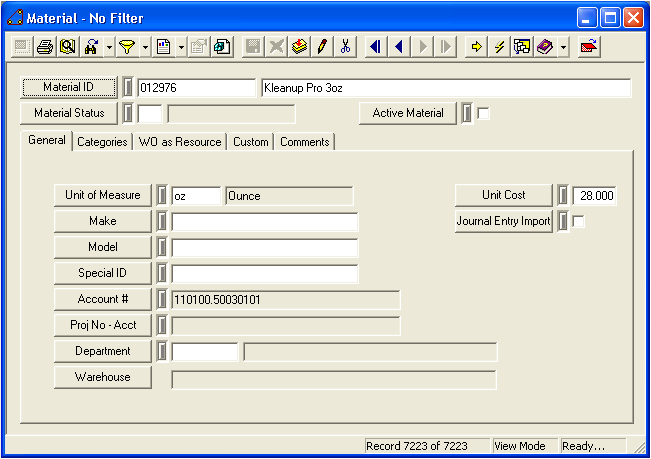This screenshot has width=651, height=459.
Task: Click the scissors cut icon
Action: pyautogui.click(x=345, y=47)
